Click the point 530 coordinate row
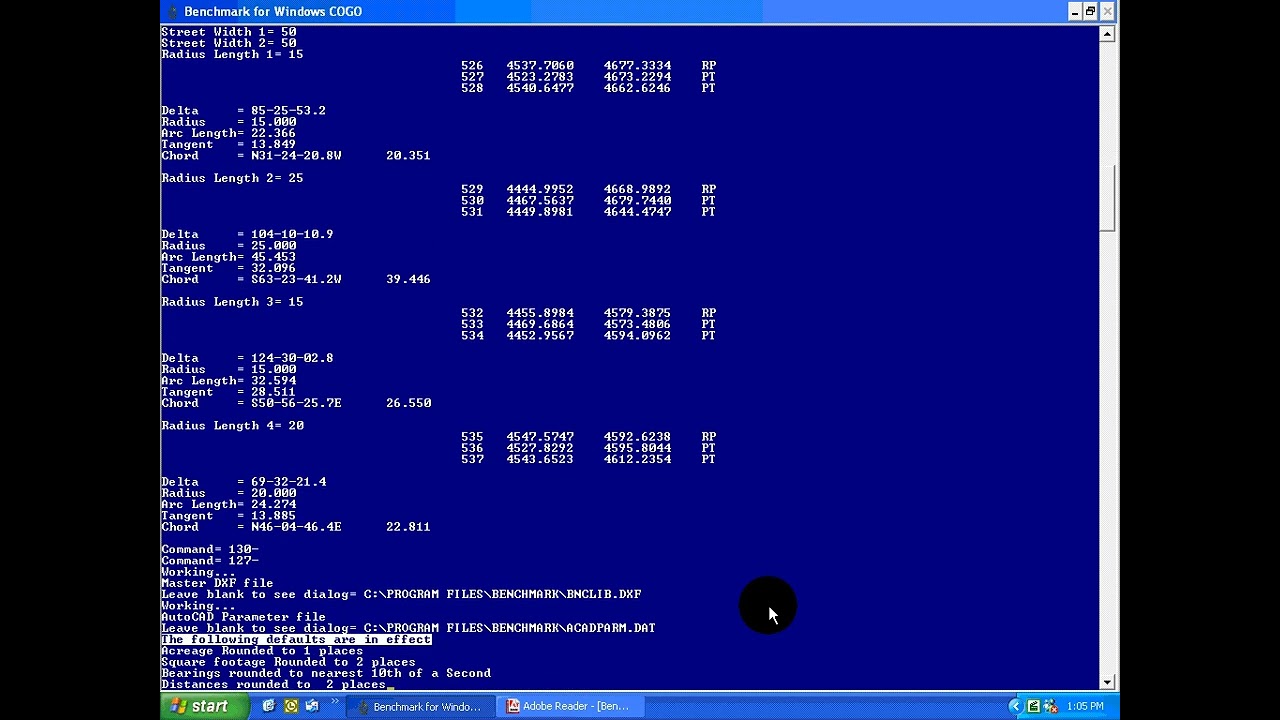 coord(588,201)
